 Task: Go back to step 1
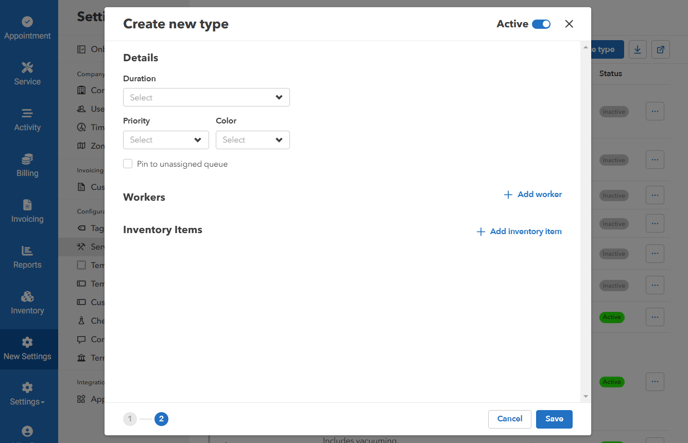[x=130, y=419]
